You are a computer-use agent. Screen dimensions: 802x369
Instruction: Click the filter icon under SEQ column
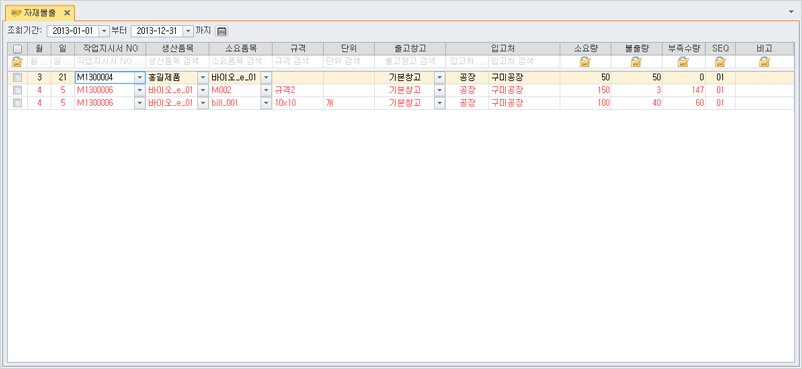pos(720,62)
